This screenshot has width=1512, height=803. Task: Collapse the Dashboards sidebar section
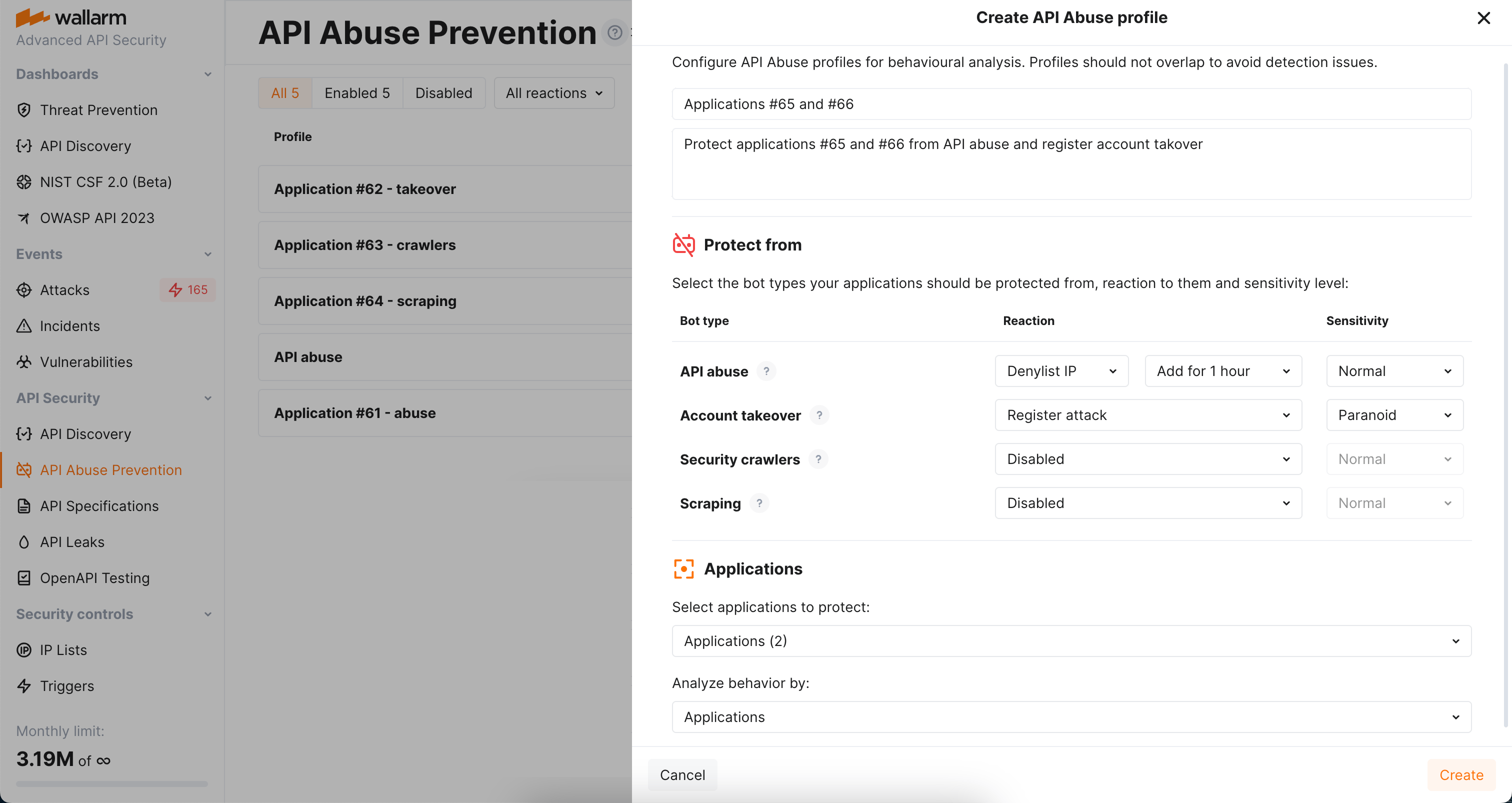point(207,74)
